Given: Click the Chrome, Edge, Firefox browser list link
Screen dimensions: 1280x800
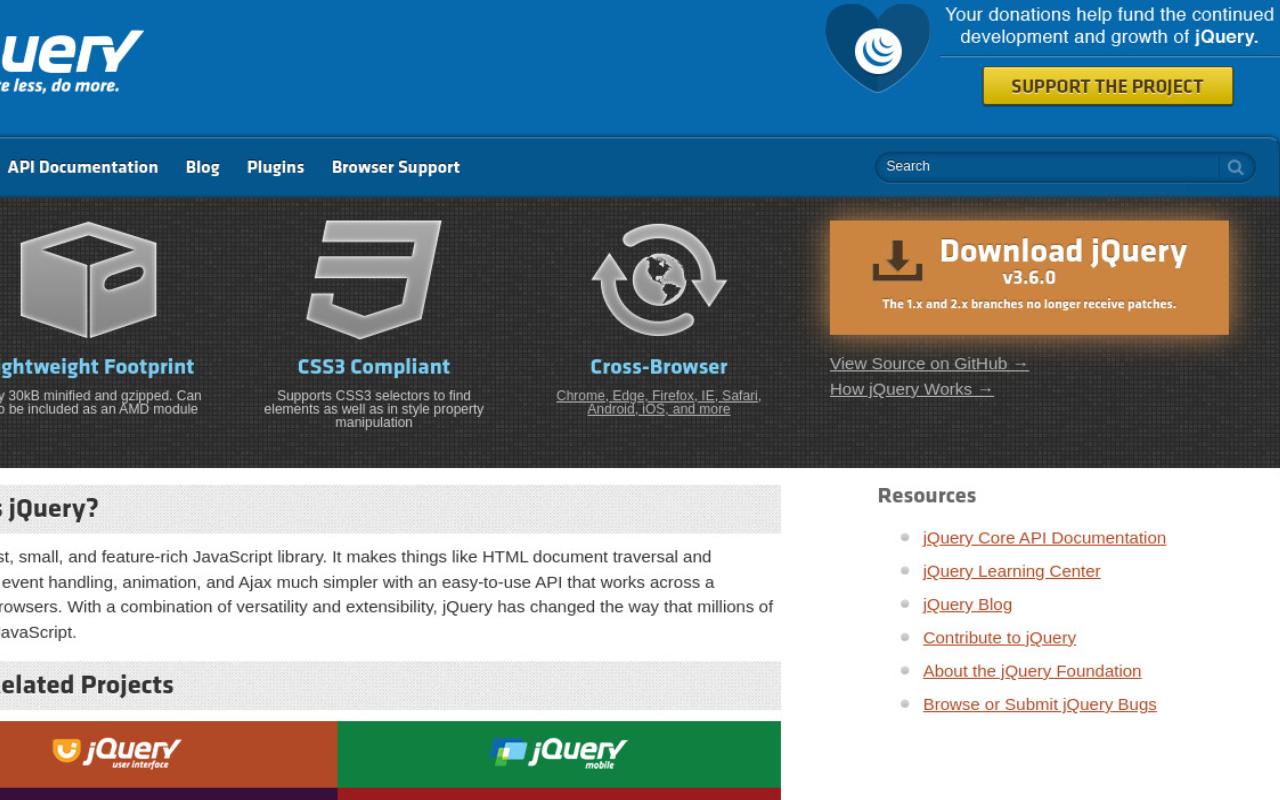Looking at the screenshot, I should tap(659, 402).
